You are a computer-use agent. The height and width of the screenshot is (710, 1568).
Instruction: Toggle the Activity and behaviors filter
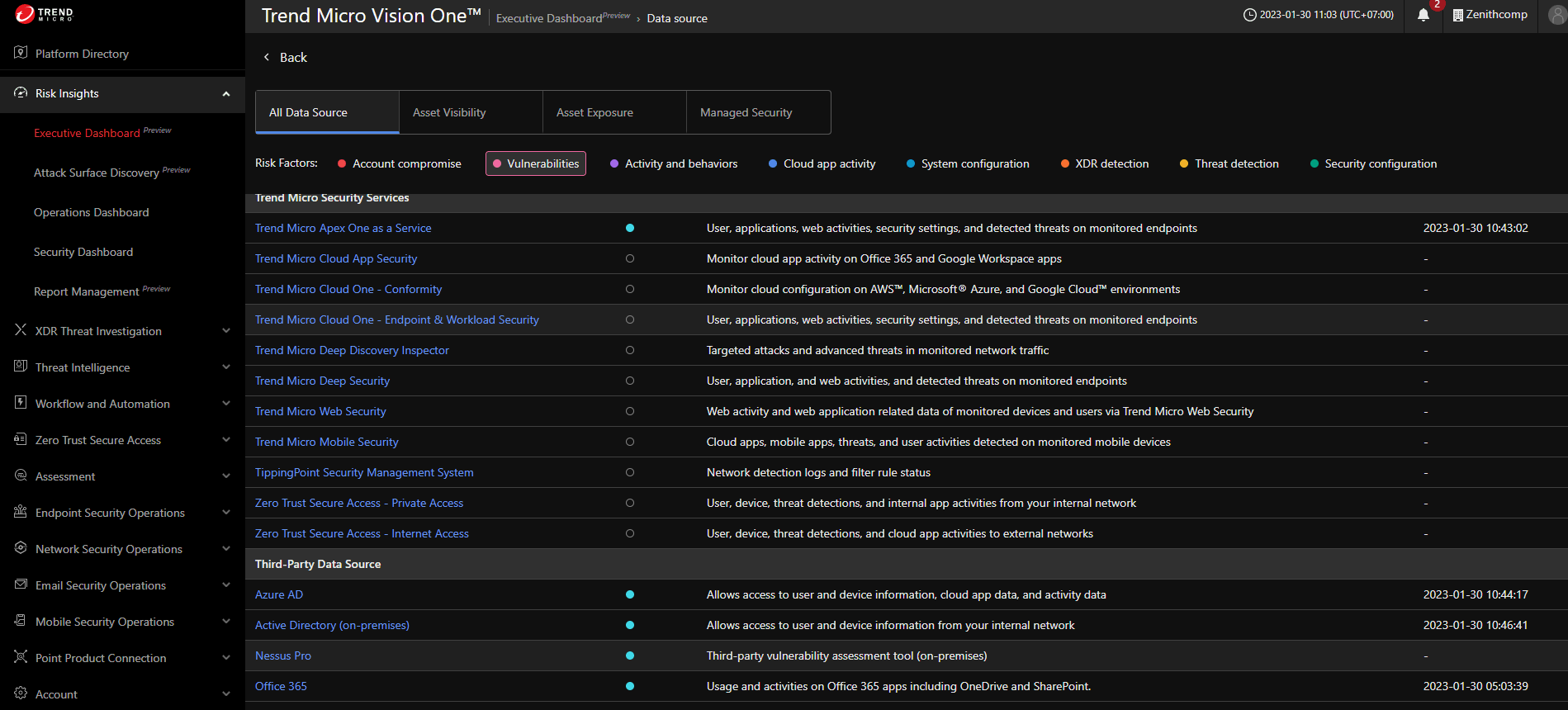click(674, 163)
